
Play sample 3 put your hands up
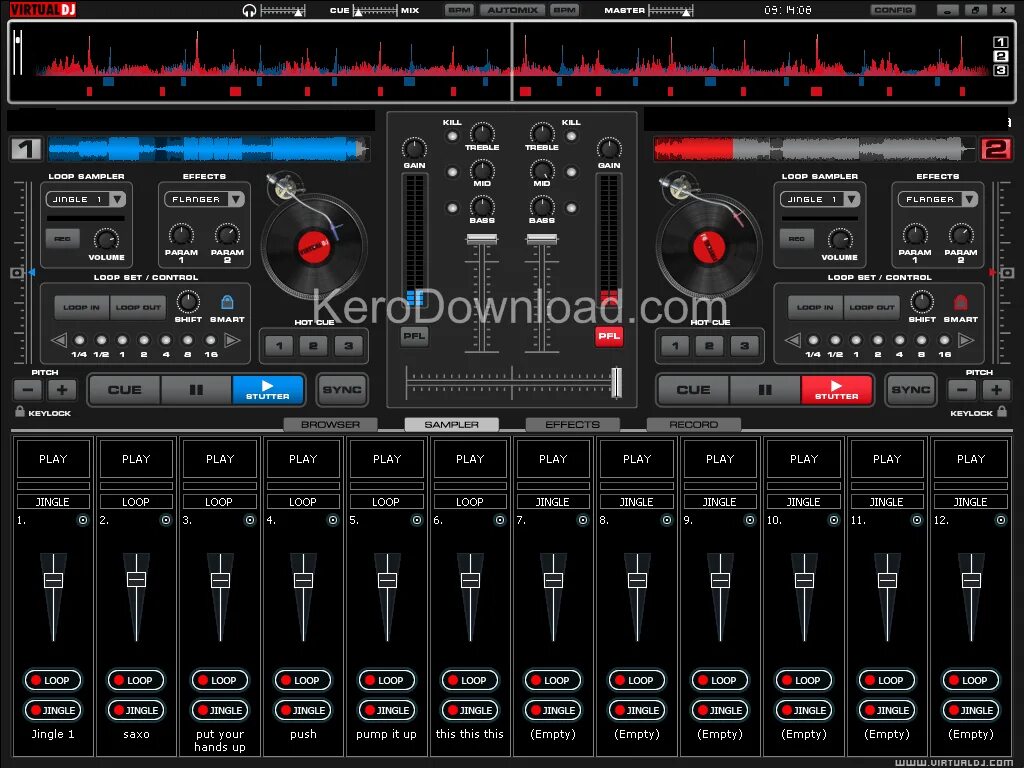coord(220,459)
